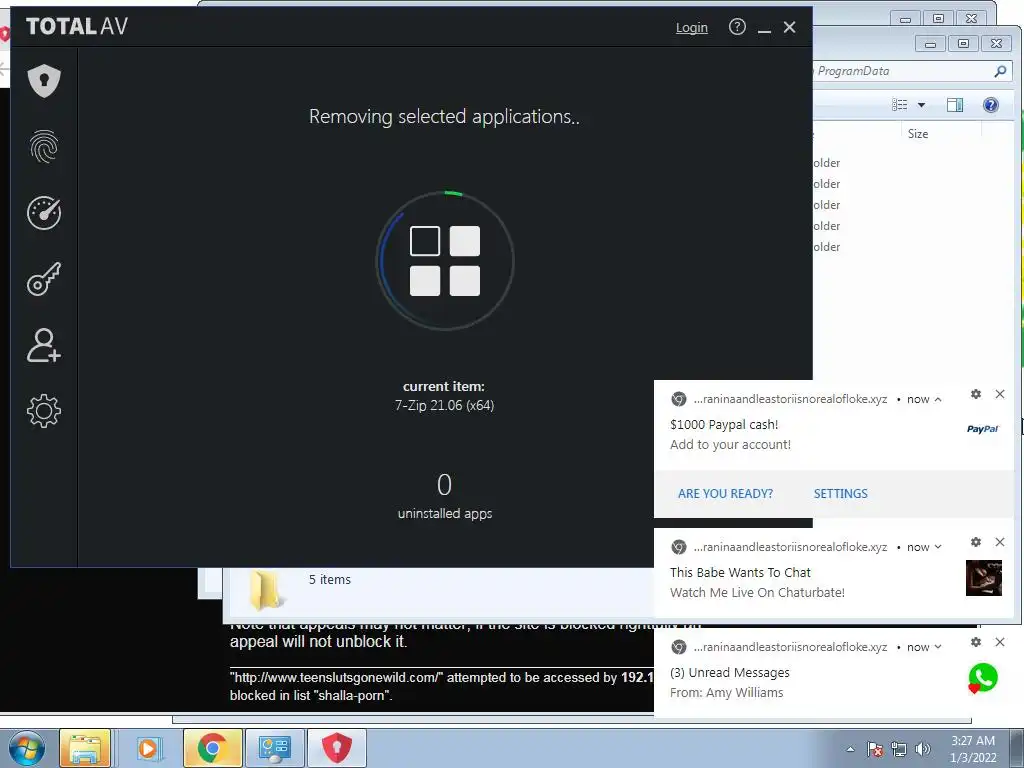
Task: Open the view options dropdown arrow in Explorer
Action: pos(921,104)
